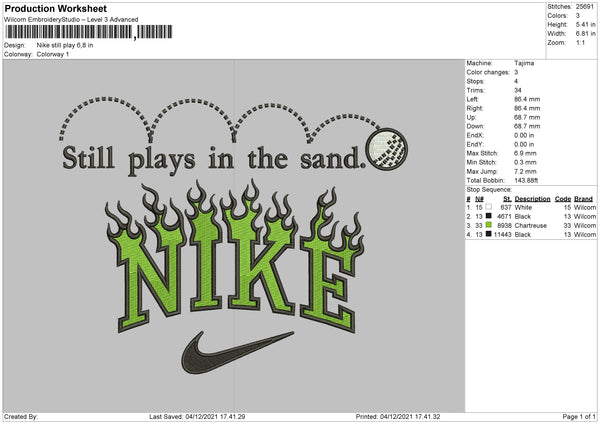Screen dimensions: 600x424
Task: Click the 'Production Worksheet' title
Action: [x=55, y=8]
